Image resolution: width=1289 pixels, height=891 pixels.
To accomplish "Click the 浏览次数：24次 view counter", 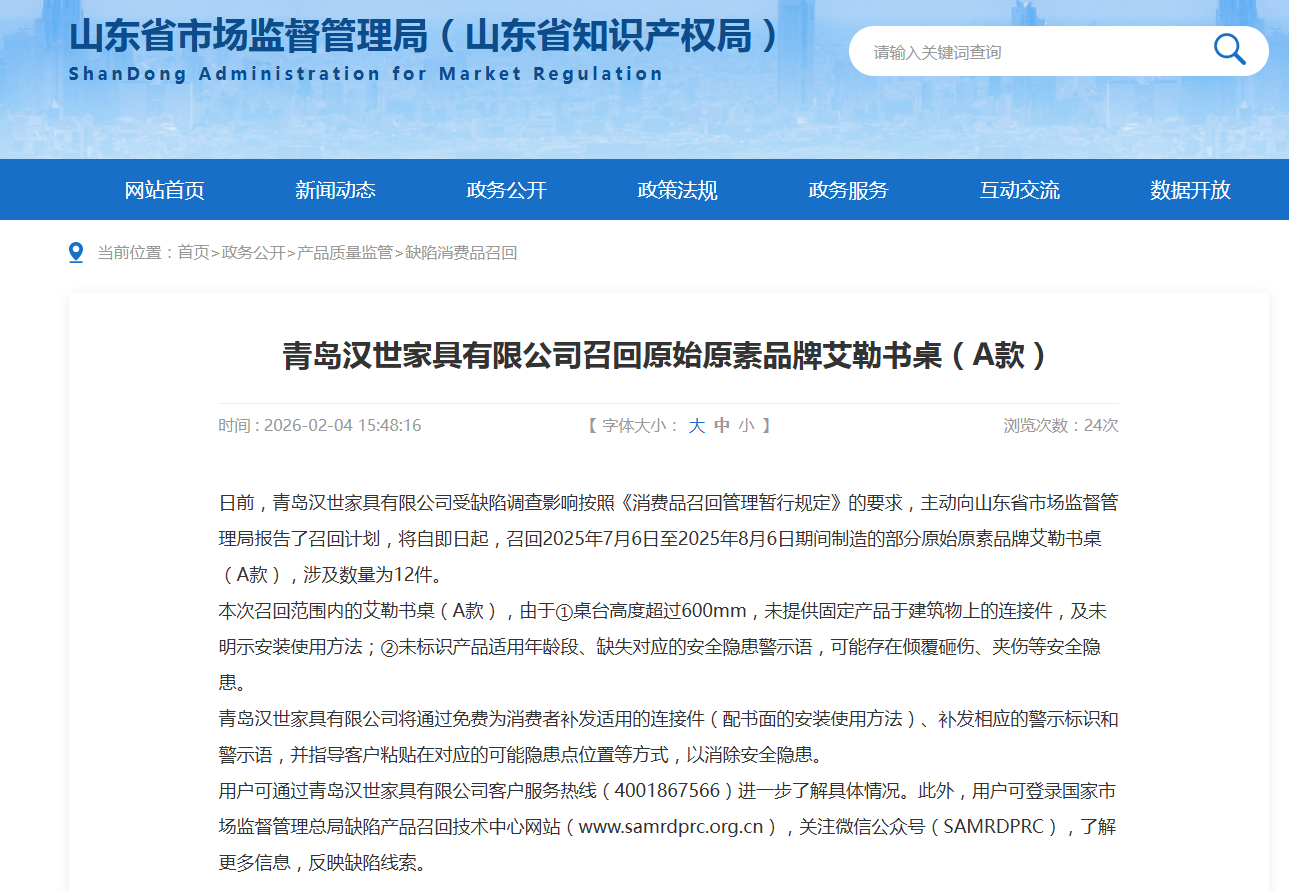I will coord(1061,426).
